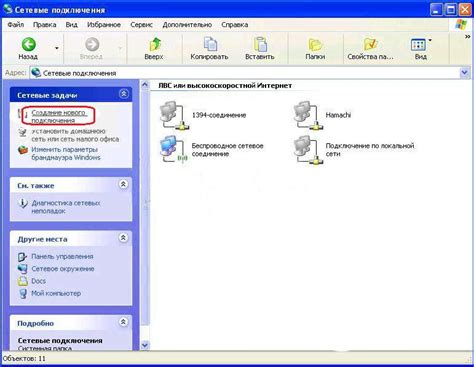The height and width of the screenshot is (367, 474).
Task: Click the network diagnostics info icon
Action: tap(22, 203)
